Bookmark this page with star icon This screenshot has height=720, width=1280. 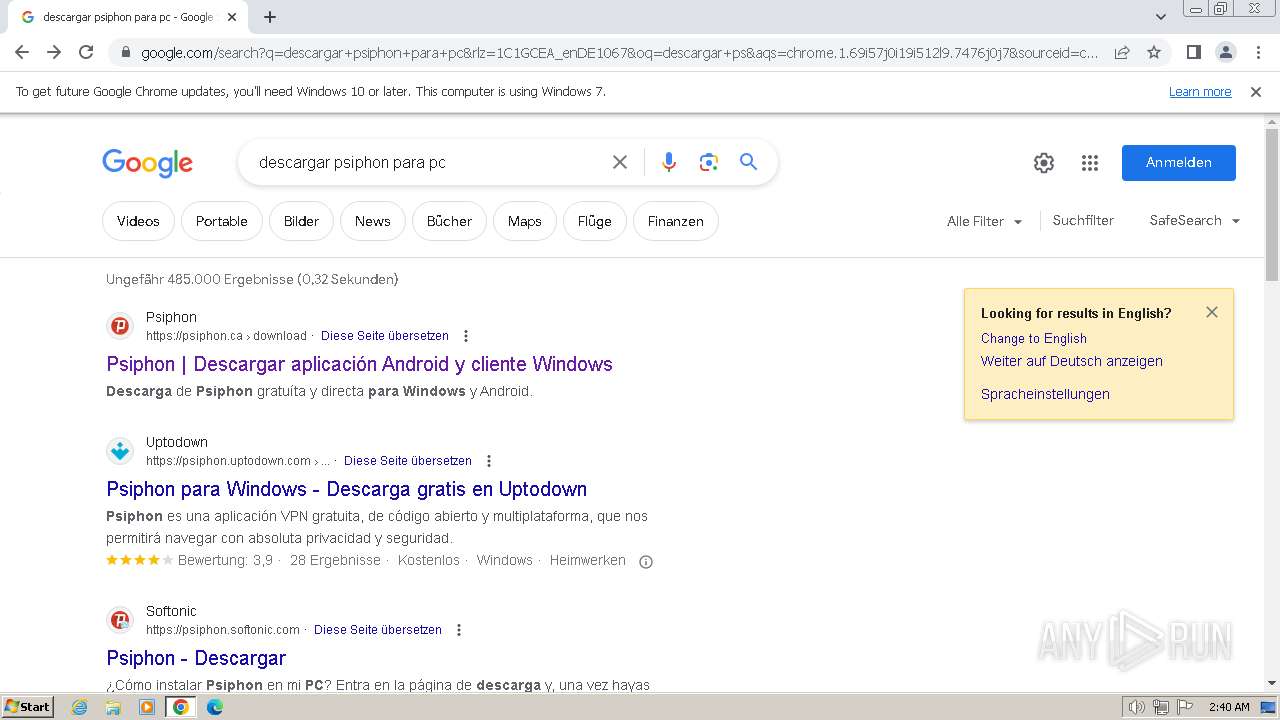1154,53
